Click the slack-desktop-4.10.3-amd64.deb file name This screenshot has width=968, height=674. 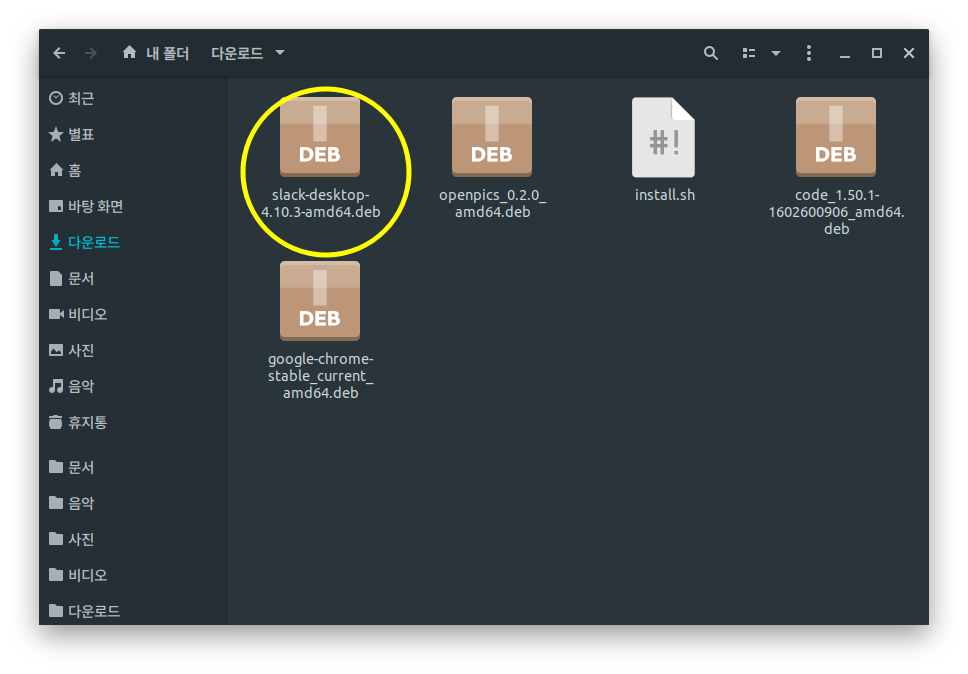click(320, 203)
